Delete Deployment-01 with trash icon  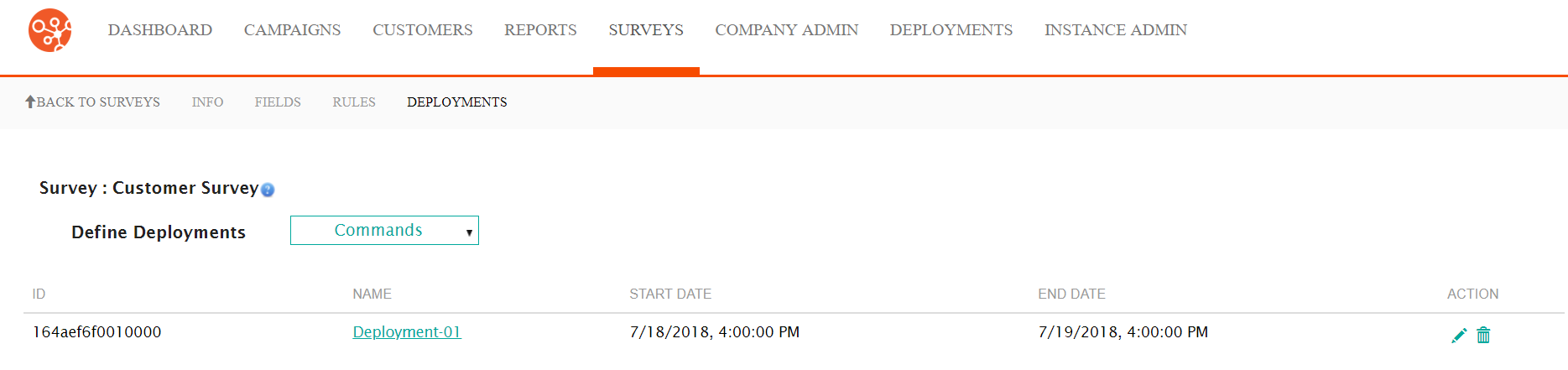coord(1483,335)
